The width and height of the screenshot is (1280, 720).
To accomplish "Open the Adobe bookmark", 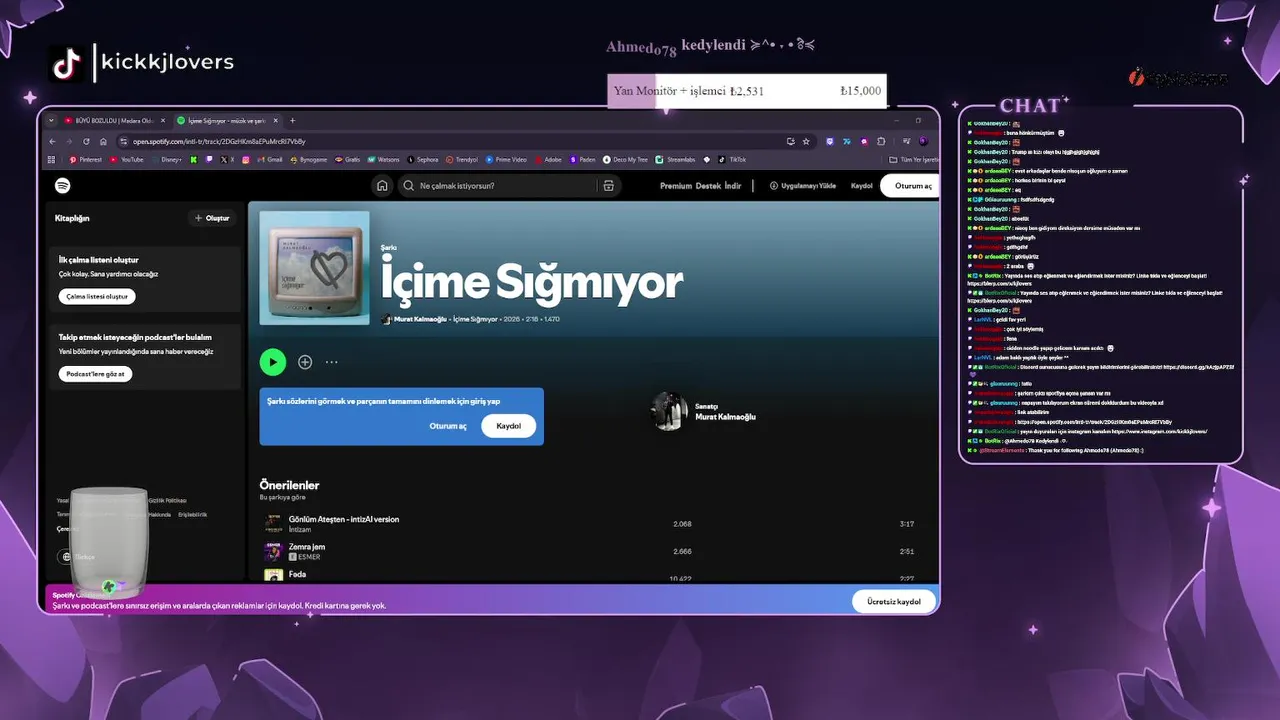I will (548, 159).
